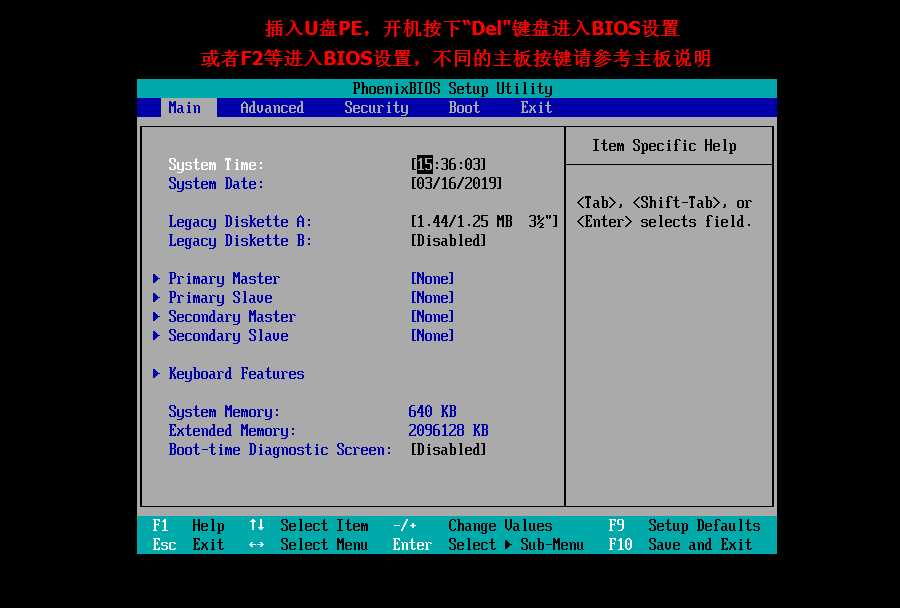Click the System Date label
This screenshot has height=608, width=900.
[216, 184]
